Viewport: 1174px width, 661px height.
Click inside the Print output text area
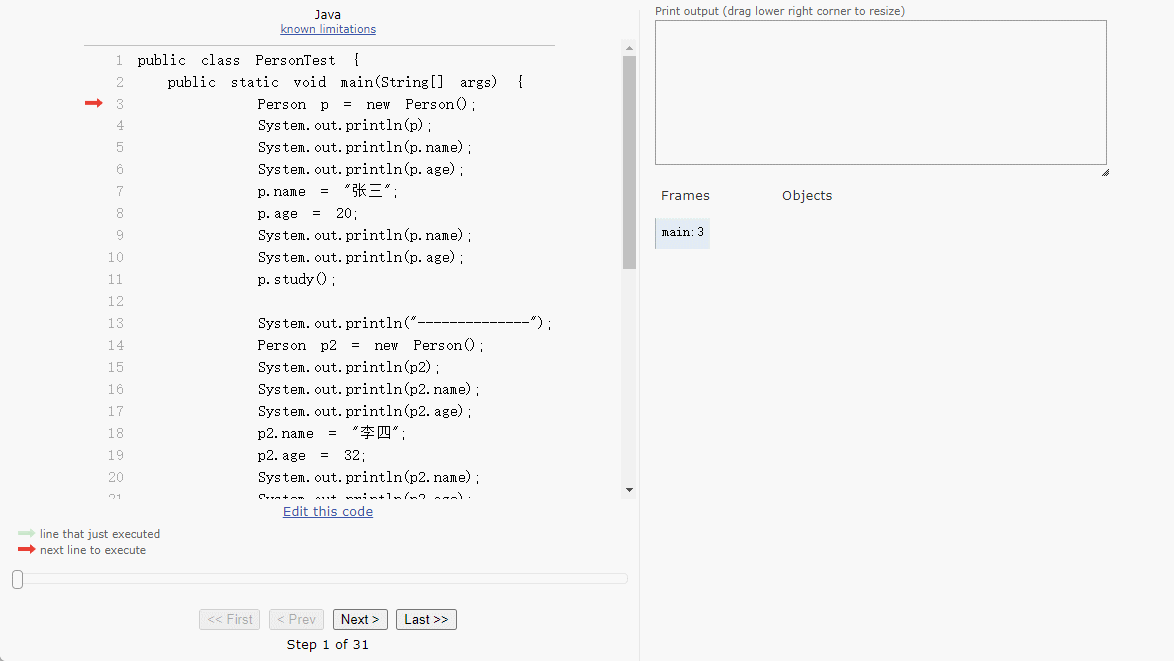(880, 92)
